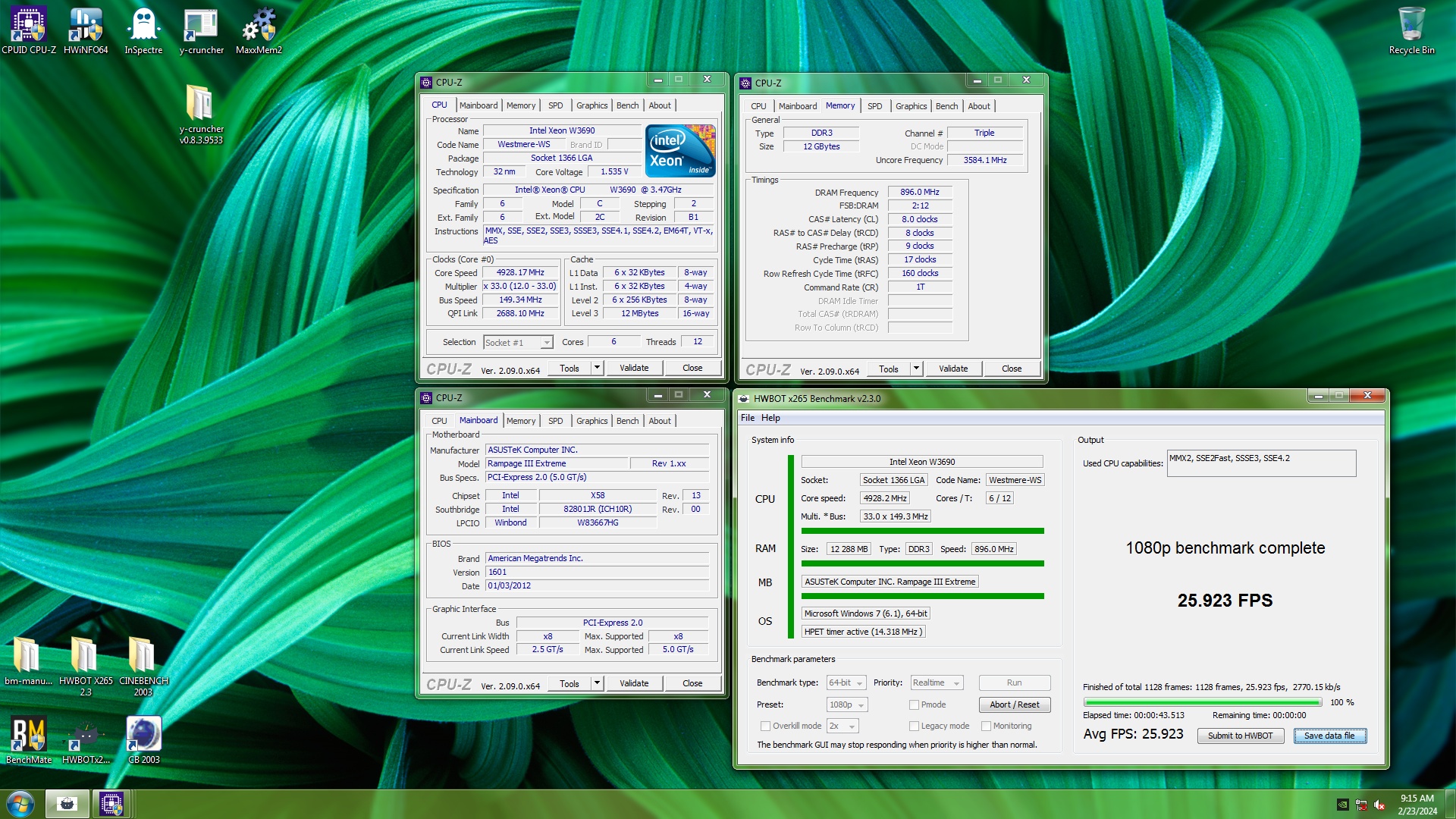The width and height of the screenshot is (1456, 819).
Task: Open the Socket #1 selection dropdown
Action: click(x=519, y=343)
